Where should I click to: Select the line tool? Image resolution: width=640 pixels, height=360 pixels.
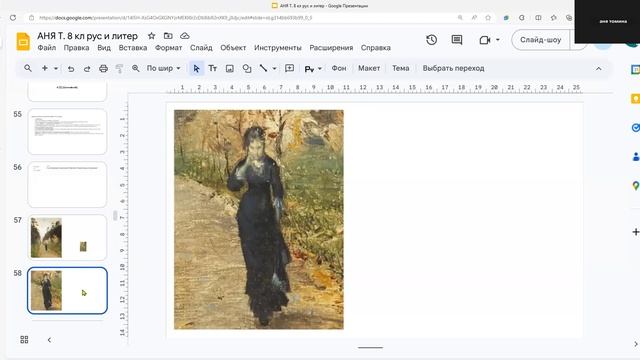263,68
